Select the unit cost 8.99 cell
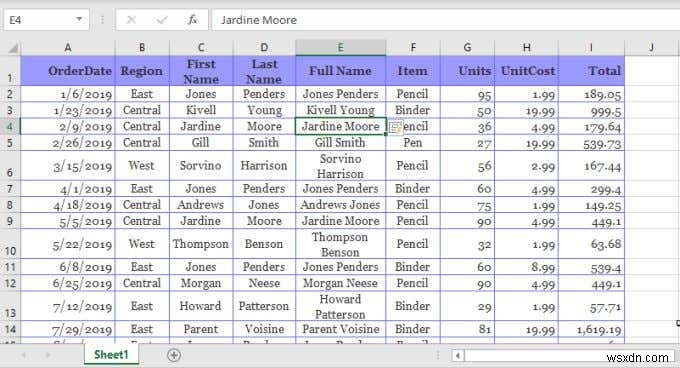The image size is (680, 368). click(x=526, y=267)
